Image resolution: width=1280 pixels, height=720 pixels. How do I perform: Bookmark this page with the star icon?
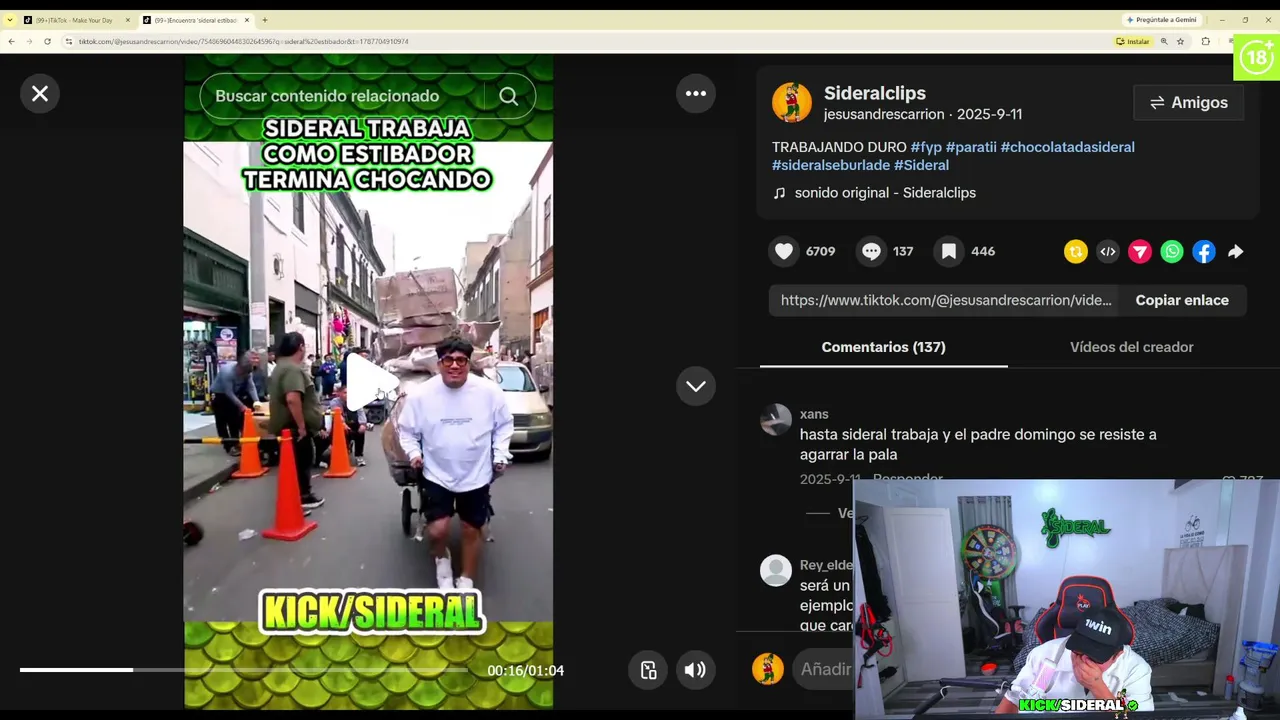pyautogui.click(x=1181, y=41)
